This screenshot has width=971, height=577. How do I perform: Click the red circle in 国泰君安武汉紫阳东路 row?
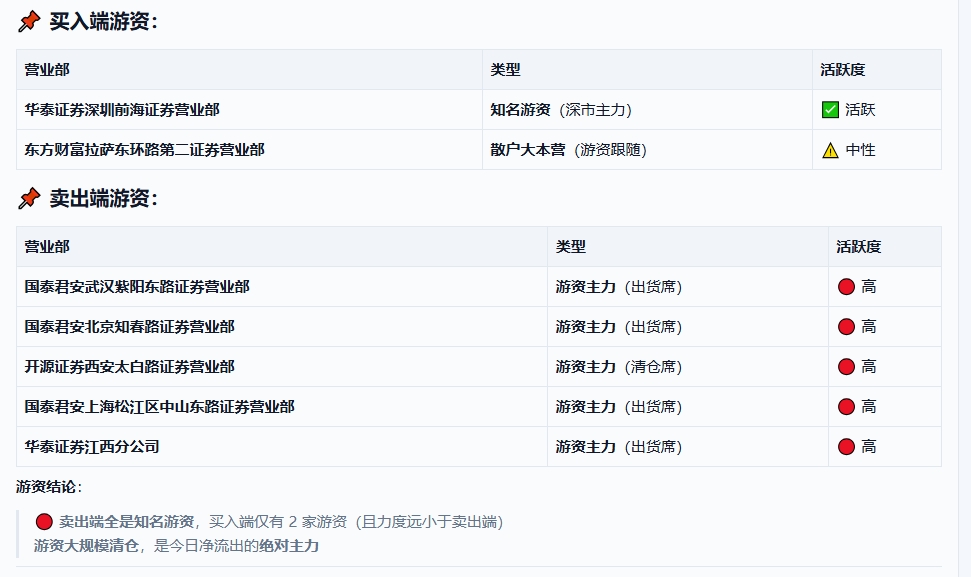tap(846, 287)
